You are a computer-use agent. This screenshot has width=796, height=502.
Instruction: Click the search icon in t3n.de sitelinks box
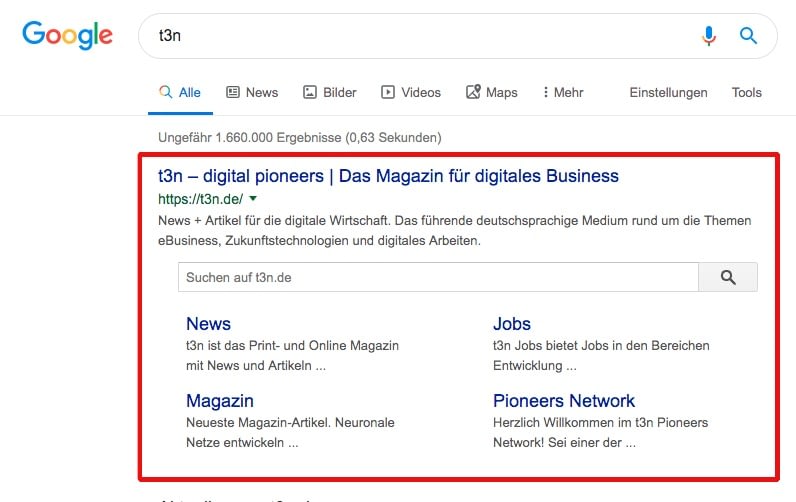728,277
